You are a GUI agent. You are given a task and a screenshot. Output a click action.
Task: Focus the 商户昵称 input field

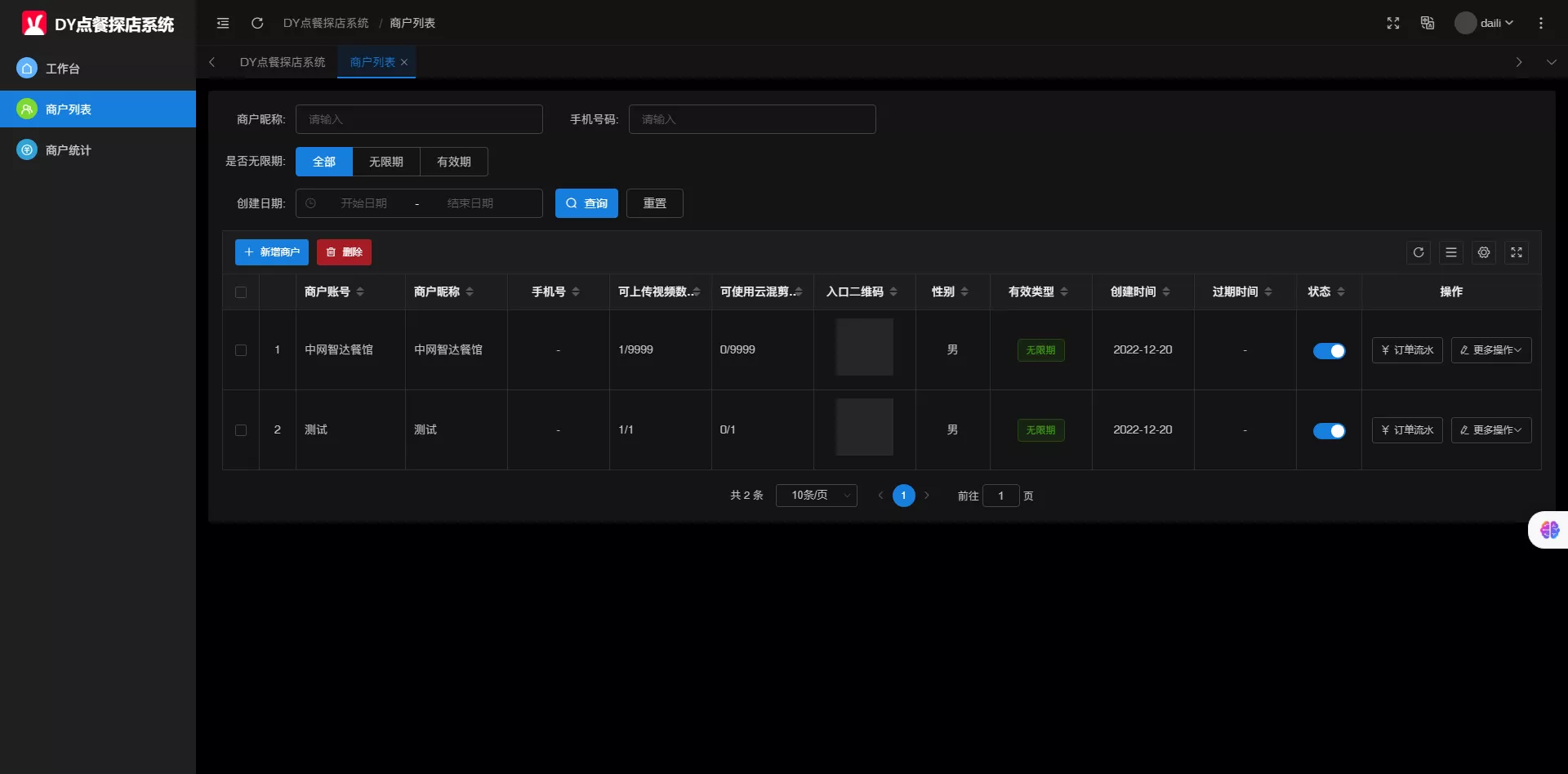point(419,119)
